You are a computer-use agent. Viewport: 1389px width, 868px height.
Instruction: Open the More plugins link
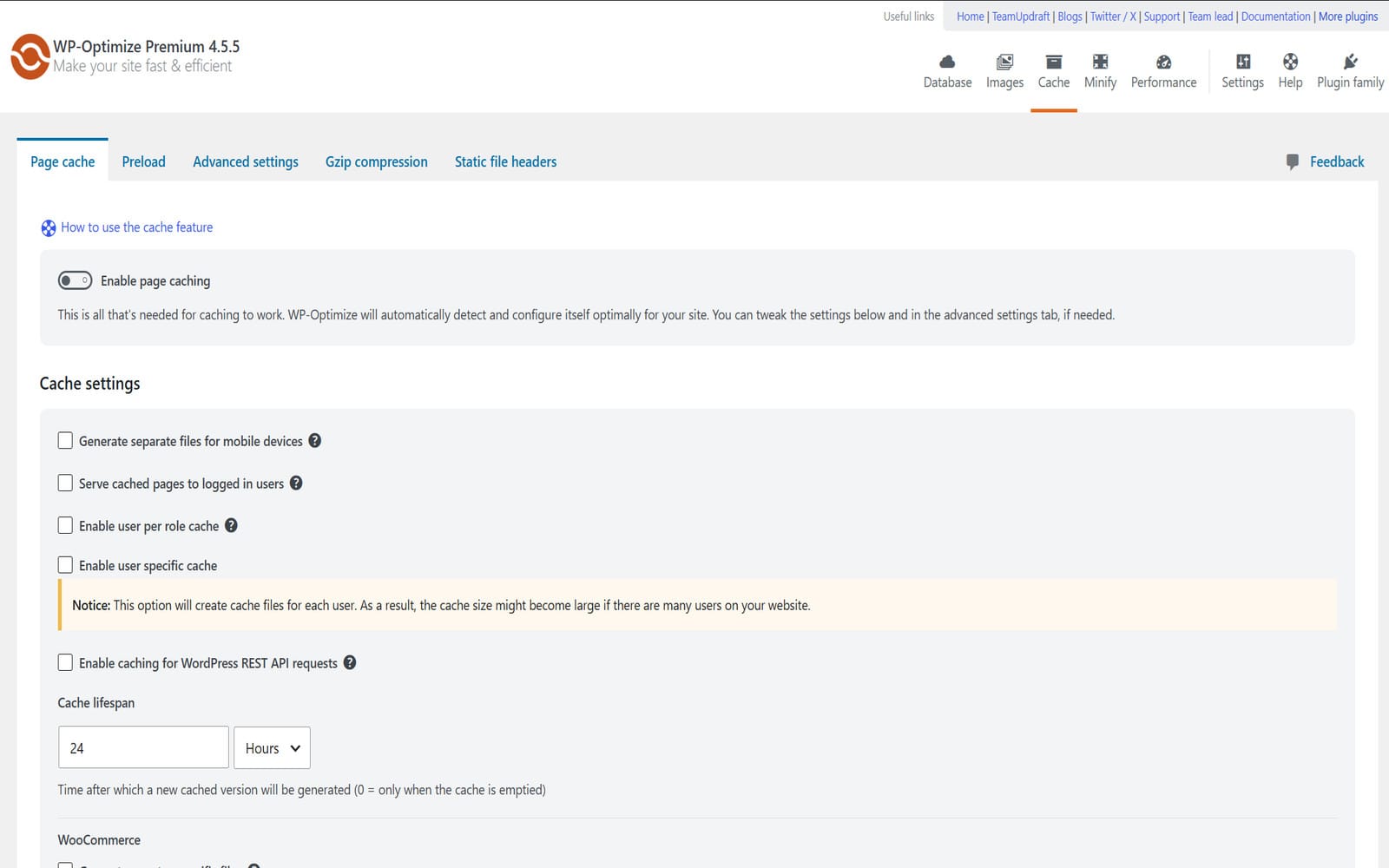1348,16
